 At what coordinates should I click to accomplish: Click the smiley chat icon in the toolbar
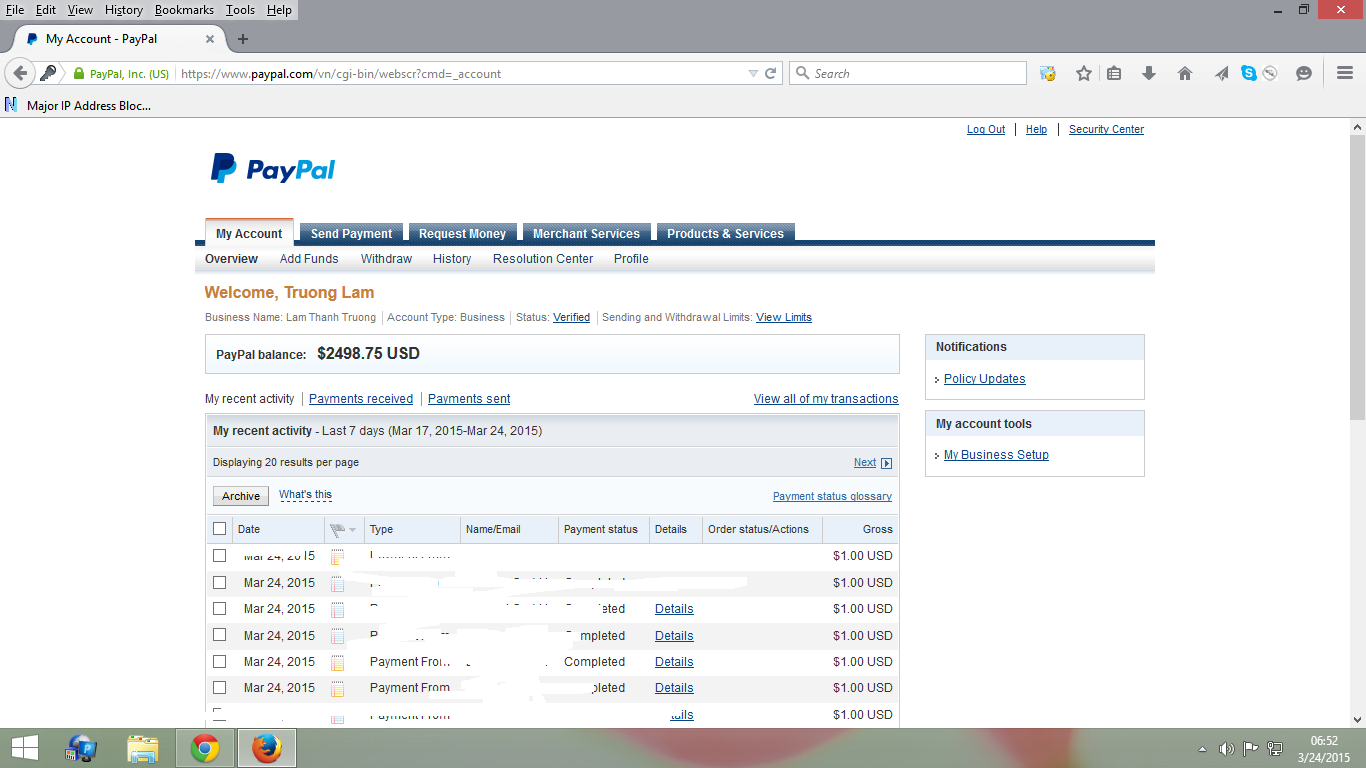coord(1304,73)
